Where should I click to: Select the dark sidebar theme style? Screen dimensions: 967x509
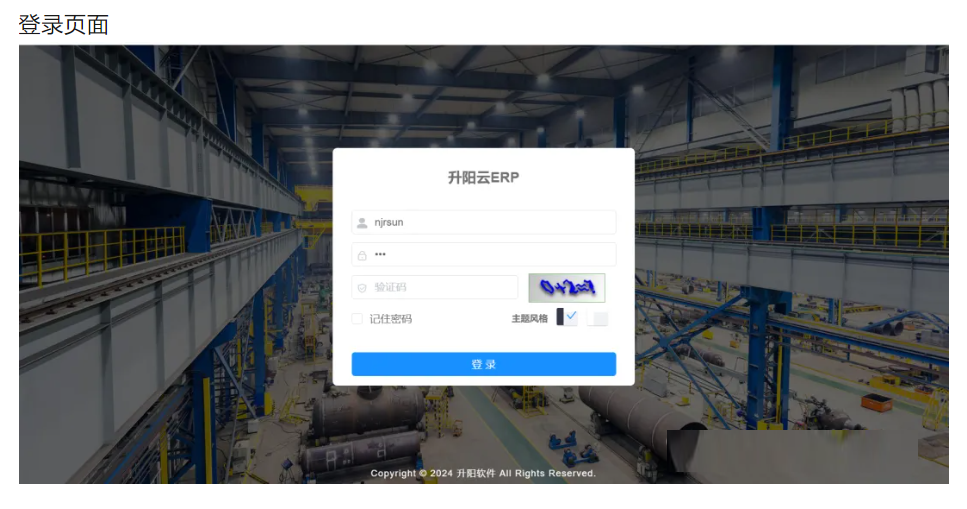567,317
